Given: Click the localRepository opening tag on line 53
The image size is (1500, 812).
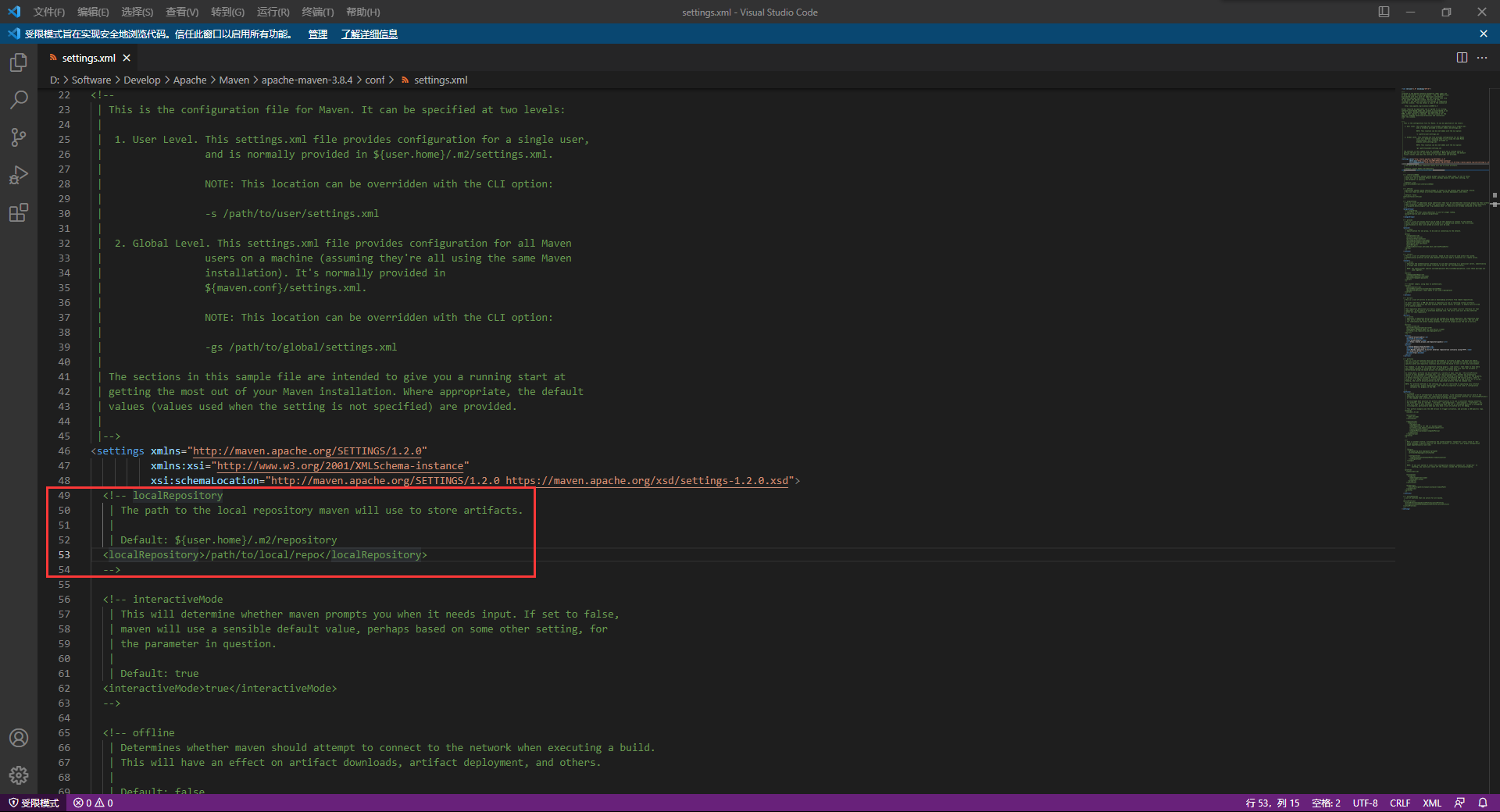Looking at the screenshot, I should point(154,554).
